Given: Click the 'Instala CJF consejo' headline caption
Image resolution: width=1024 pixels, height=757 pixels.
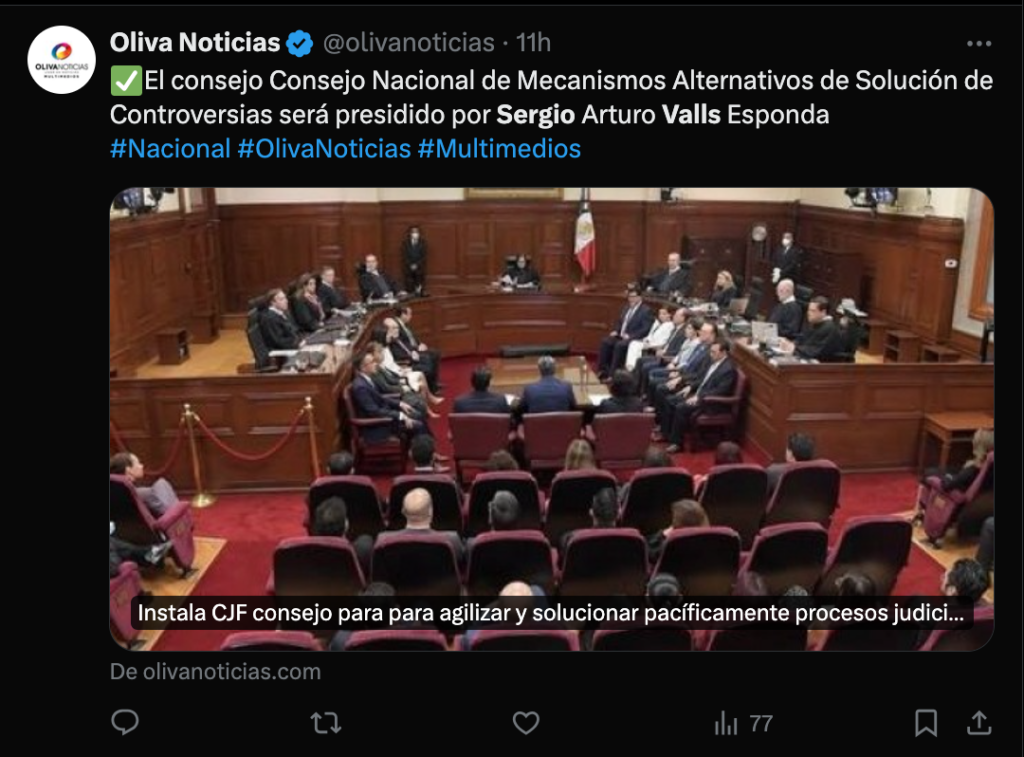Looking at the screenshot, I should click(x=551, y=613).
